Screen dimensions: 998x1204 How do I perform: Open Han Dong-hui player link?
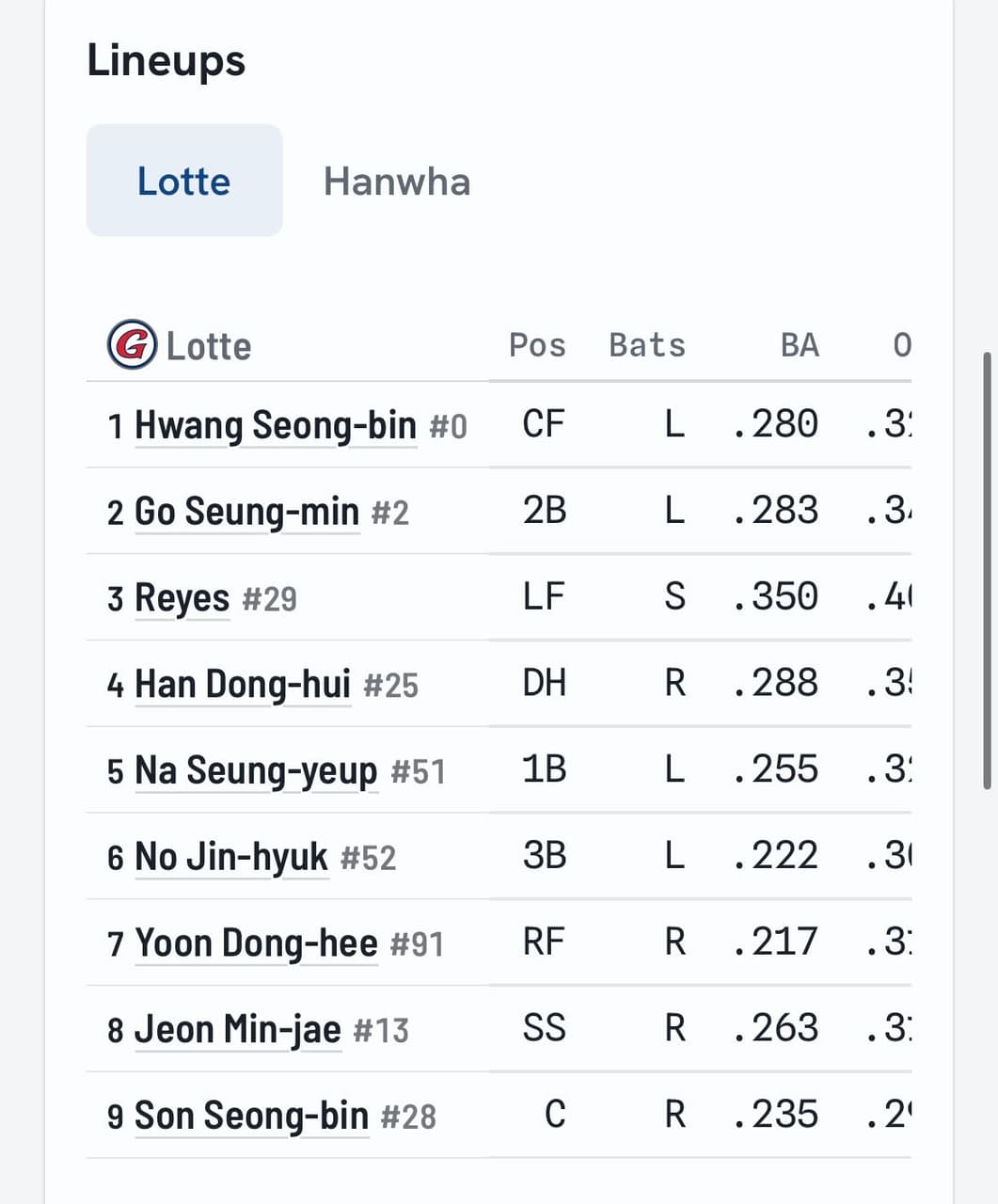pyautogui.click(x=243, y=684)
